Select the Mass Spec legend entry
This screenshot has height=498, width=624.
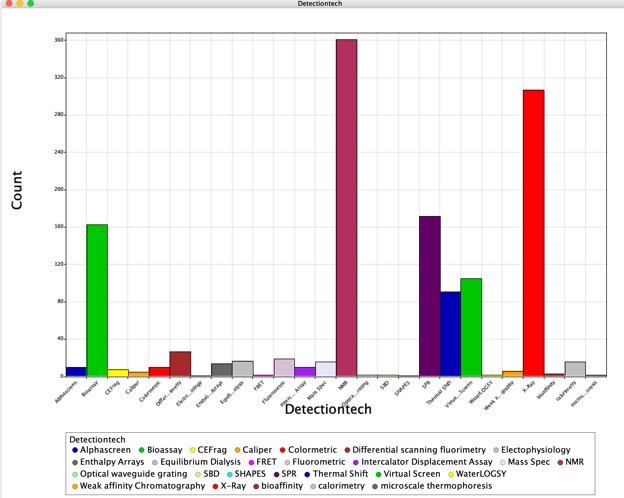tap(525, 462)
